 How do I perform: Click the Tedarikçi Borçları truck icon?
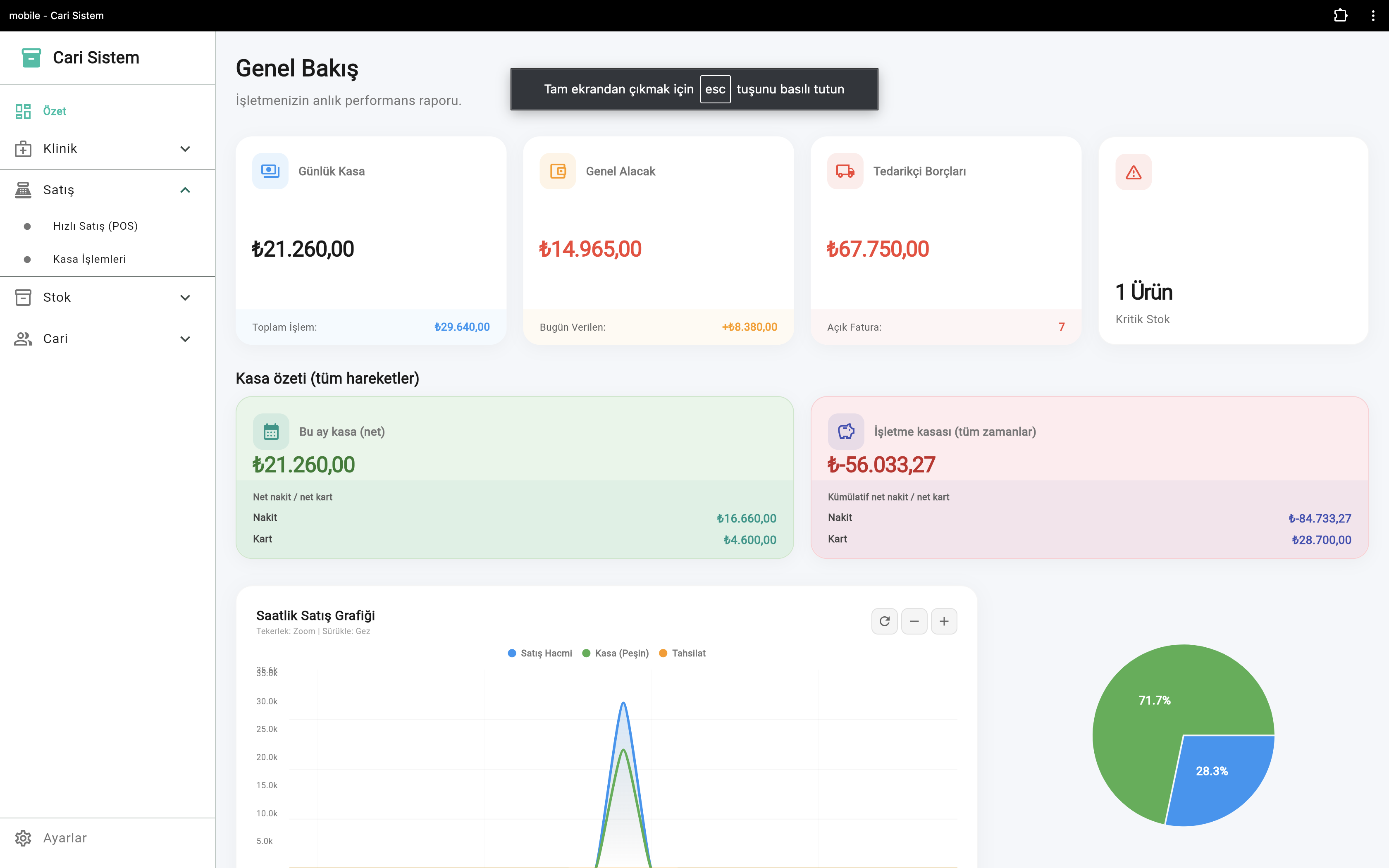tap(845, 171)
